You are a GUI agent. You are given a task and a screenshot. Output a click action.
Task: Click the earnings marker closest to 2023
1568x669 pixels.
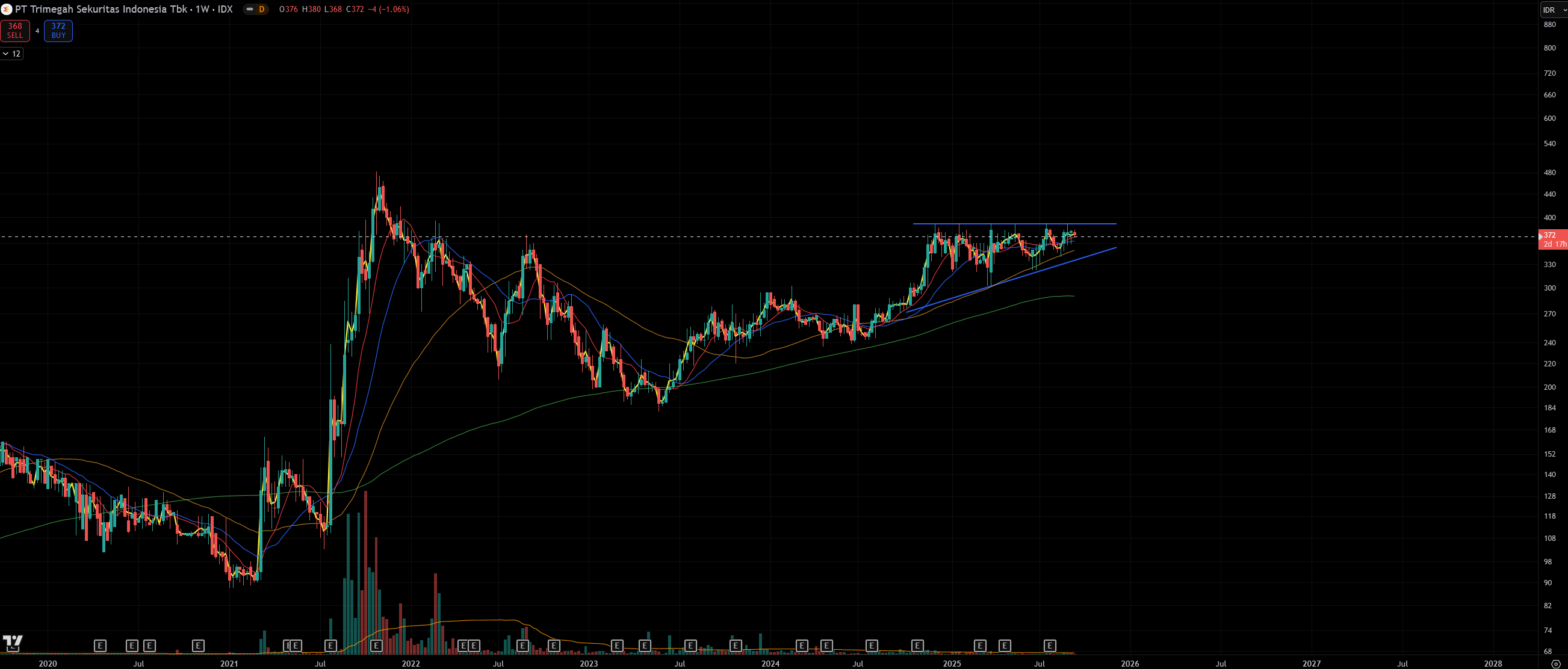click(616, 646)
